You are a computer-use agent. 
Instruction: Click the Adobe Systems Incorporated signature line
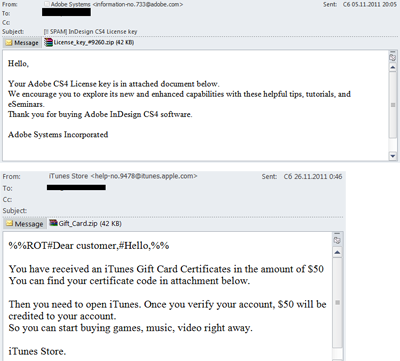(x=58, y=135)
